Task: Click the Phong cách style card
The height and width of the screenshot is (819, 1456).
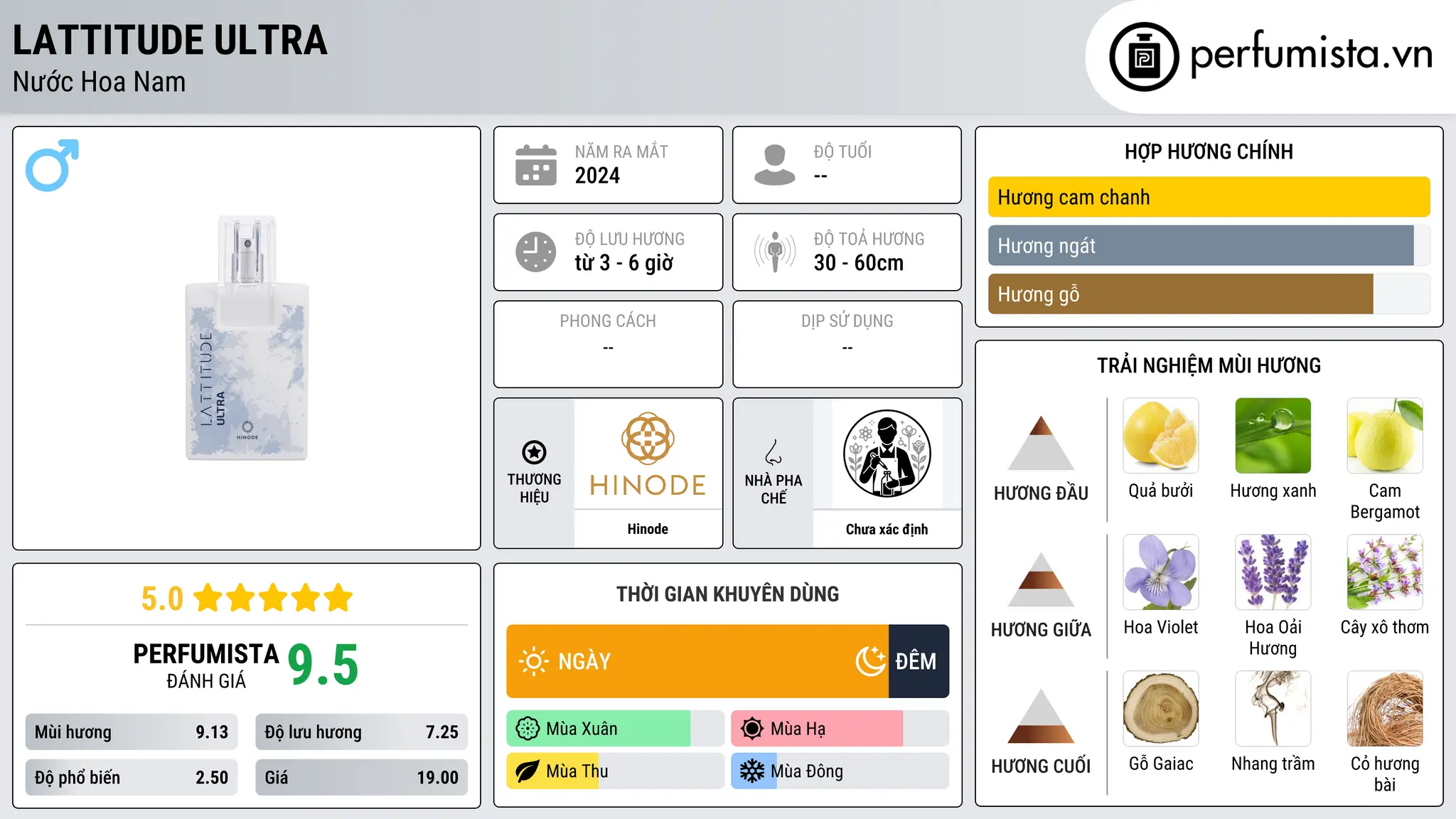Action: [608, 344]
